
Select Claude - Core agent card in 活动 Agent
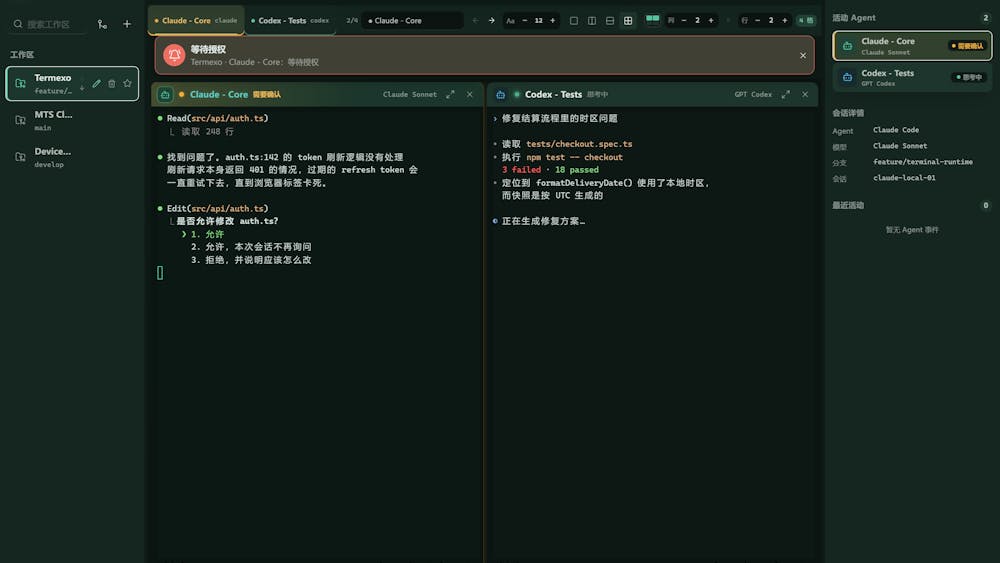pos(912,46)
